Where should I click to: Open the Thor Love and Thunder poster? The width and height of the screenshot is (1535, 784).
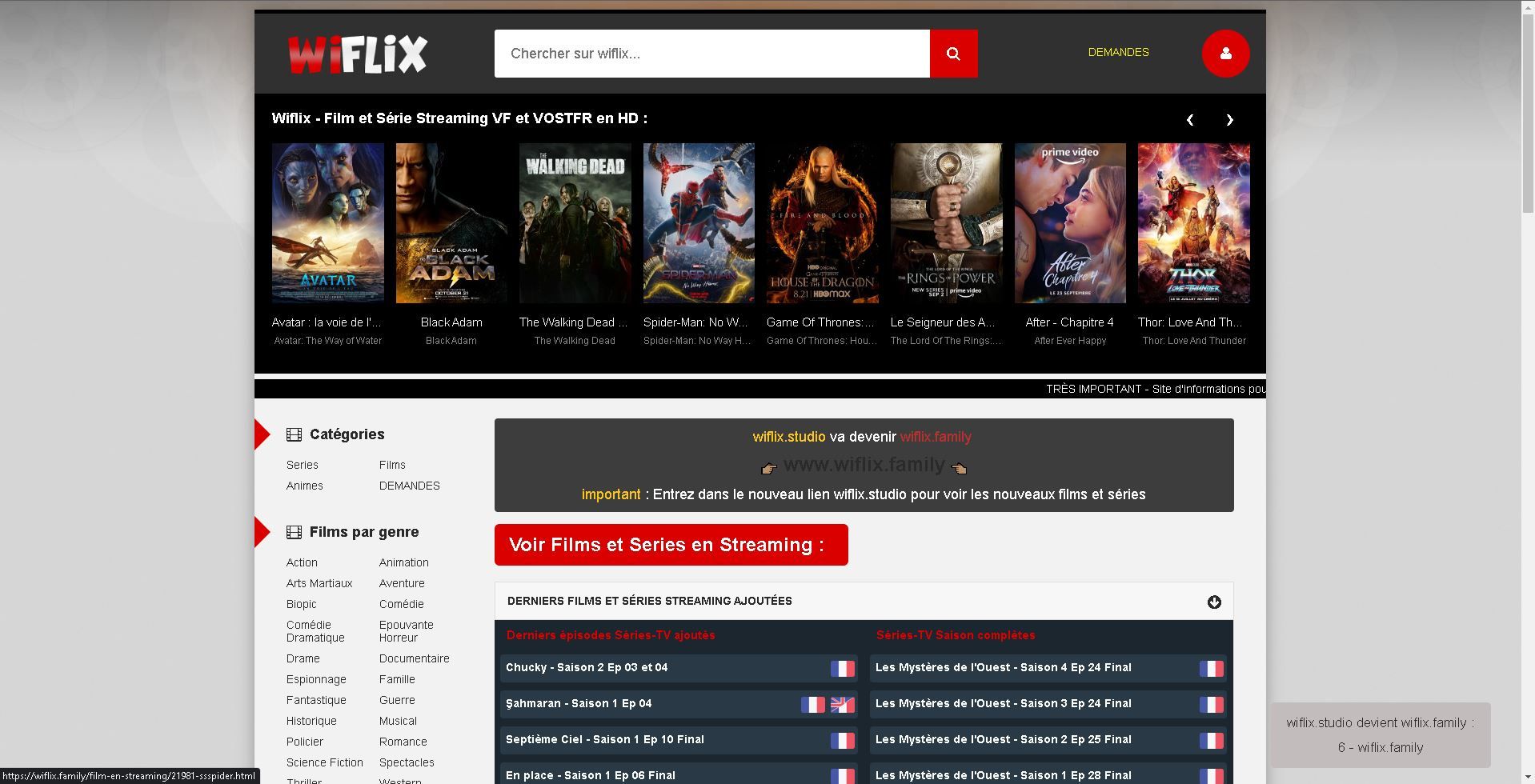tap(1193, 223)
